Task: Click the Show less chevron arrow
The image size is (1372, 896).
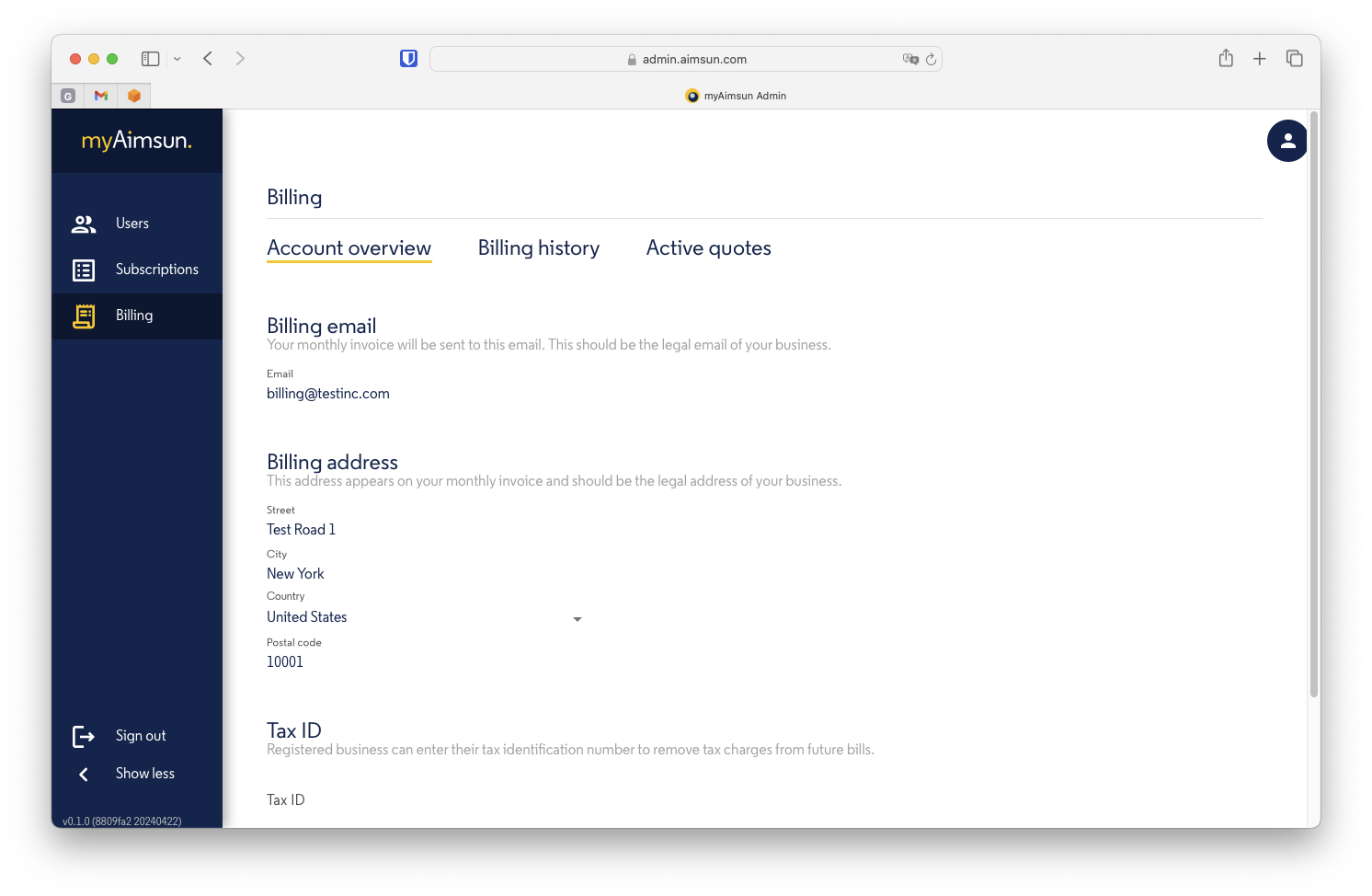Action: pos(83,774)
